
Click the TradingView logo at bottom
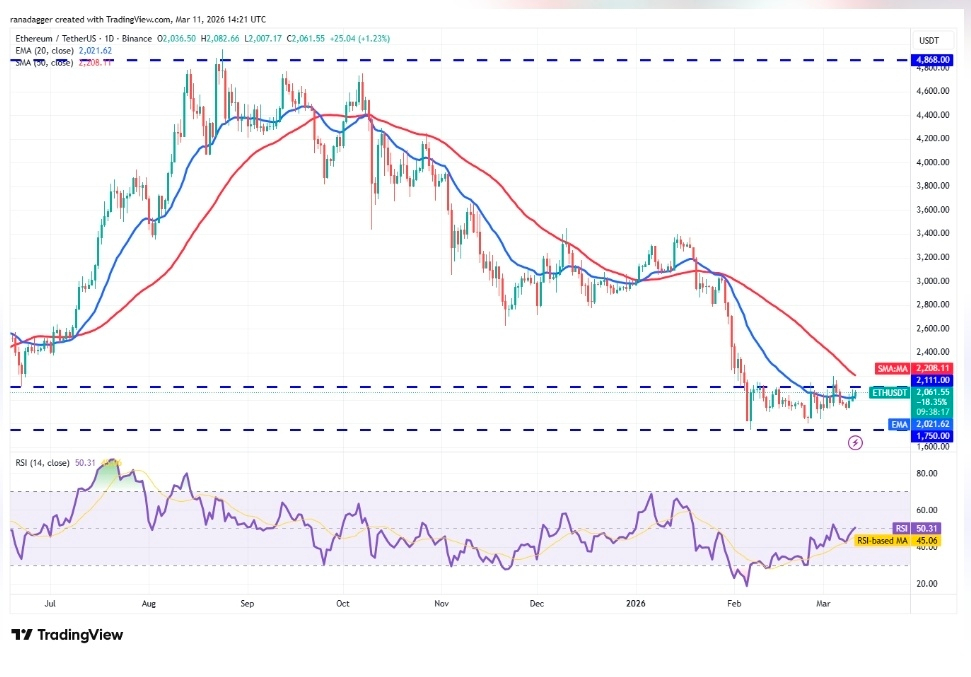(67, 634)
